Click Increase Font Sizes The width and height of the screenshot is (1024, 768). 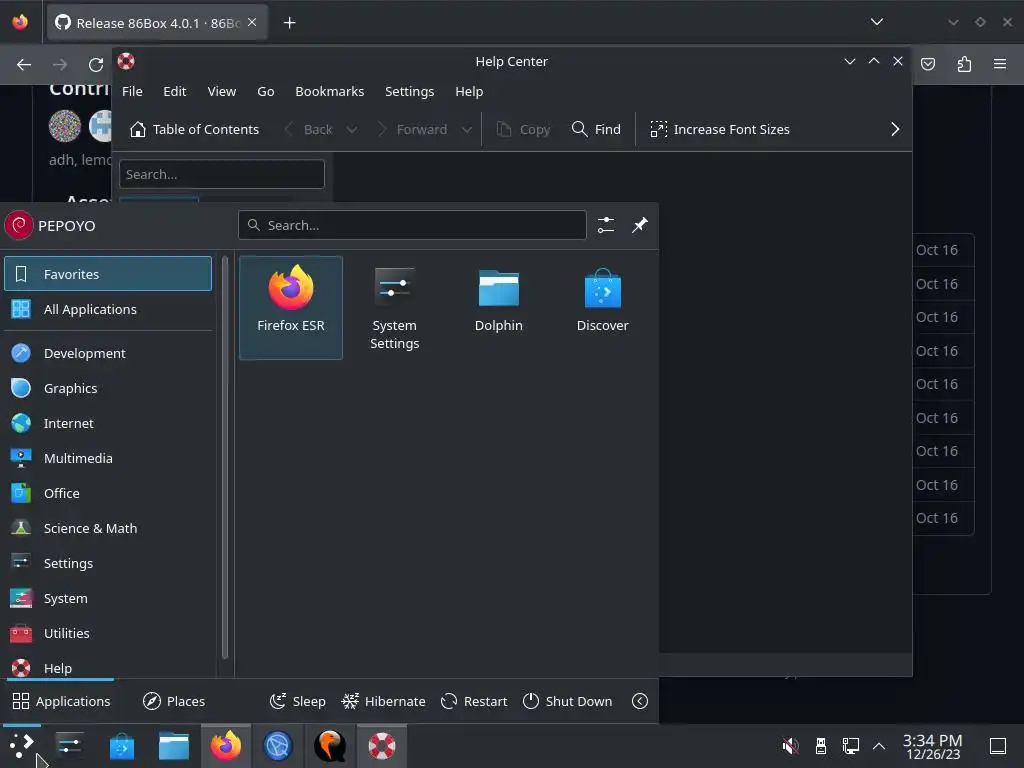pyautogui.click(x=720, y=129)
